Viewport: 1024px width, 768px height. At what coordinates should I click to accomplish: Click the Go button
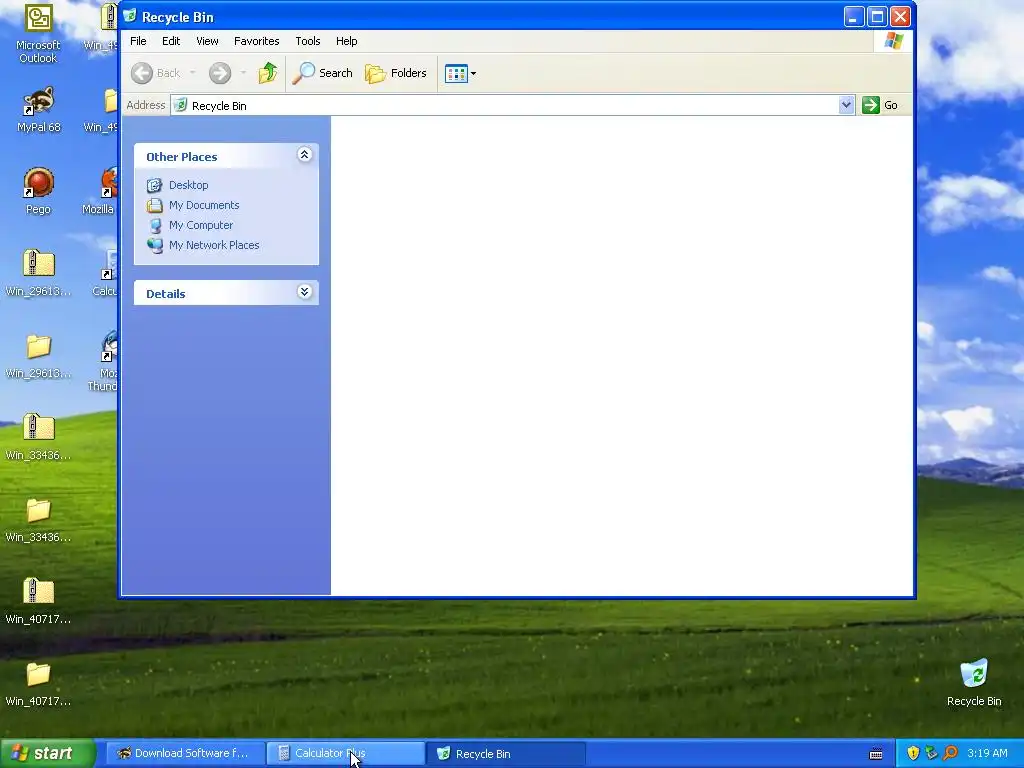click(880, 105)
